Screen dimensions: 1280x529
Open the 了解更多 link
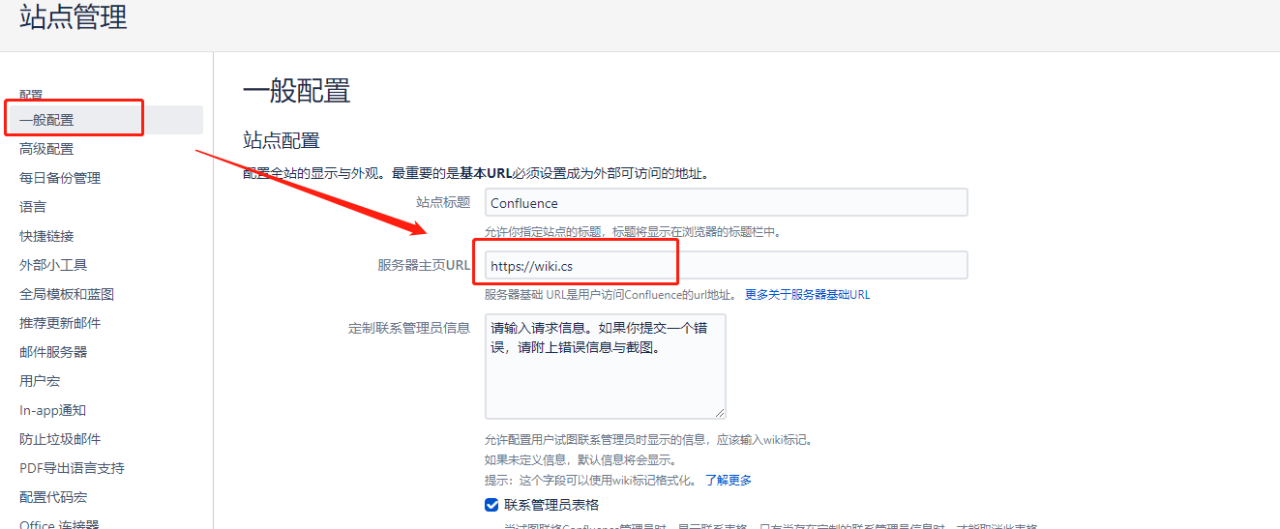pos(728,480)
